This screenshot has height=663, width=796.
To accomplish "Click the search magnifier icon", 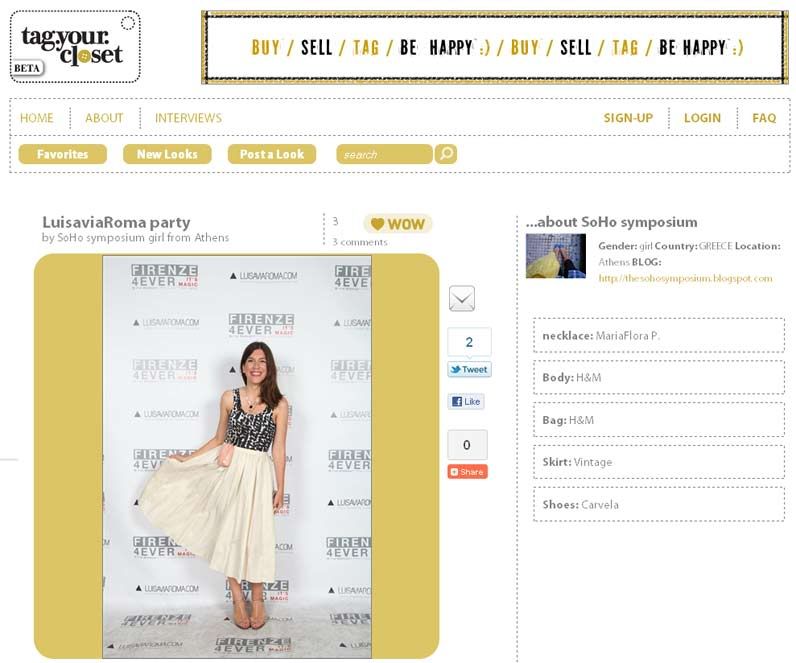I will 446,154.
